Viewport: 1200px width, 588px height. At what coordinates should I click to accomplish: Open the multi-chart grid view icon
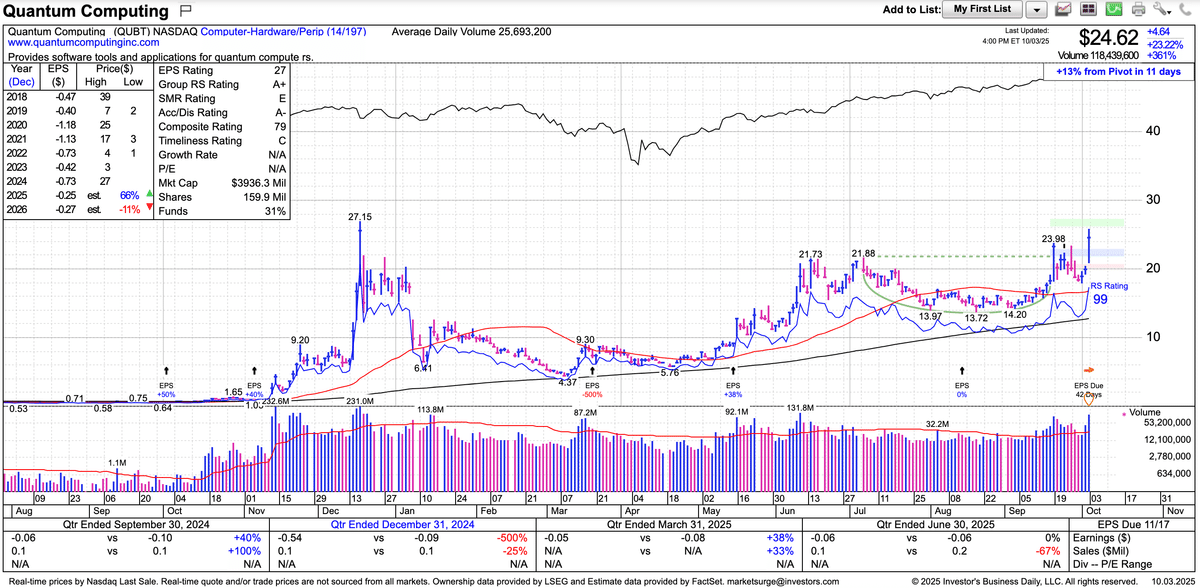point(1088,10)
